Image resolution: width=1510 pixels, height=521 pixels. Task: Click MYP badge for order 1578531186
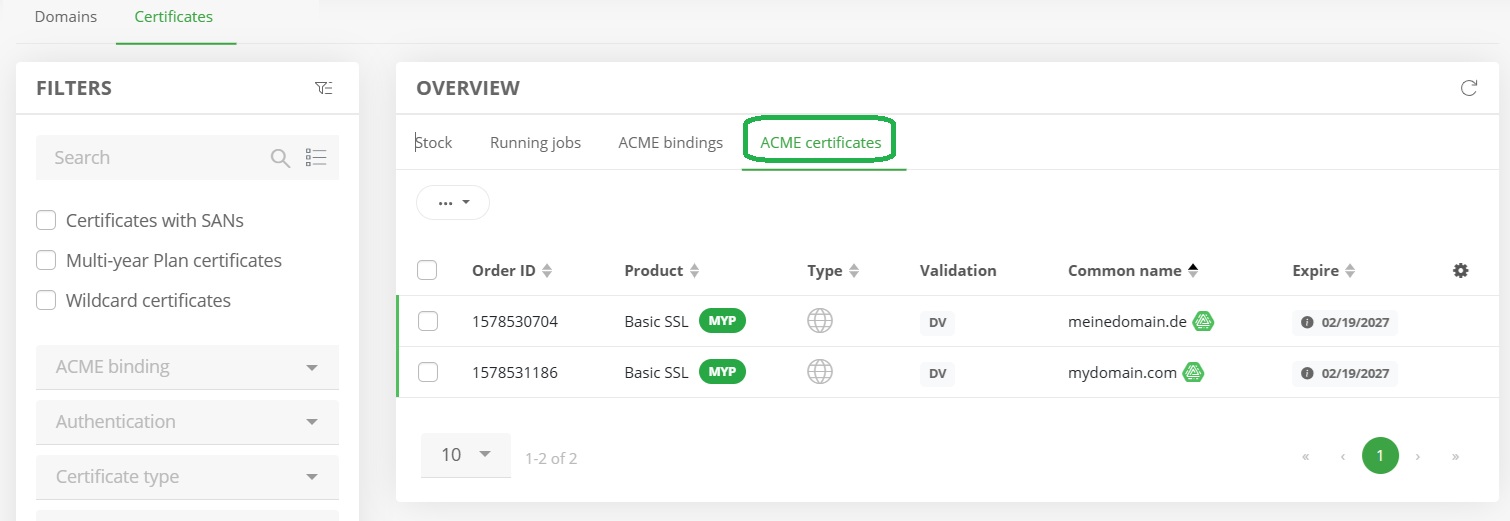pyautogui.click(x=722, y=371)
